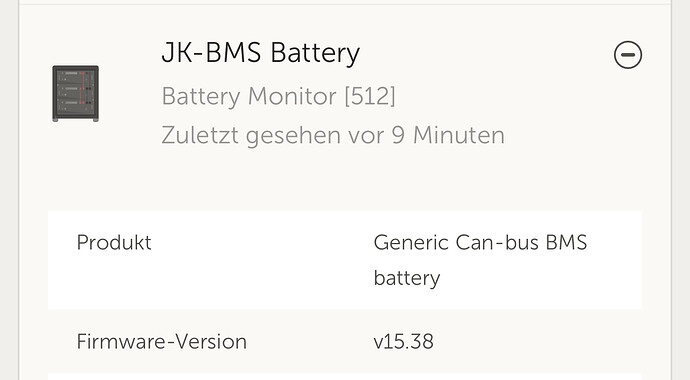This screenshot has height=380, width=690.
Task: Click the Zuletzt gesehen vor 9 Minuten text
Action: [333, 135]
